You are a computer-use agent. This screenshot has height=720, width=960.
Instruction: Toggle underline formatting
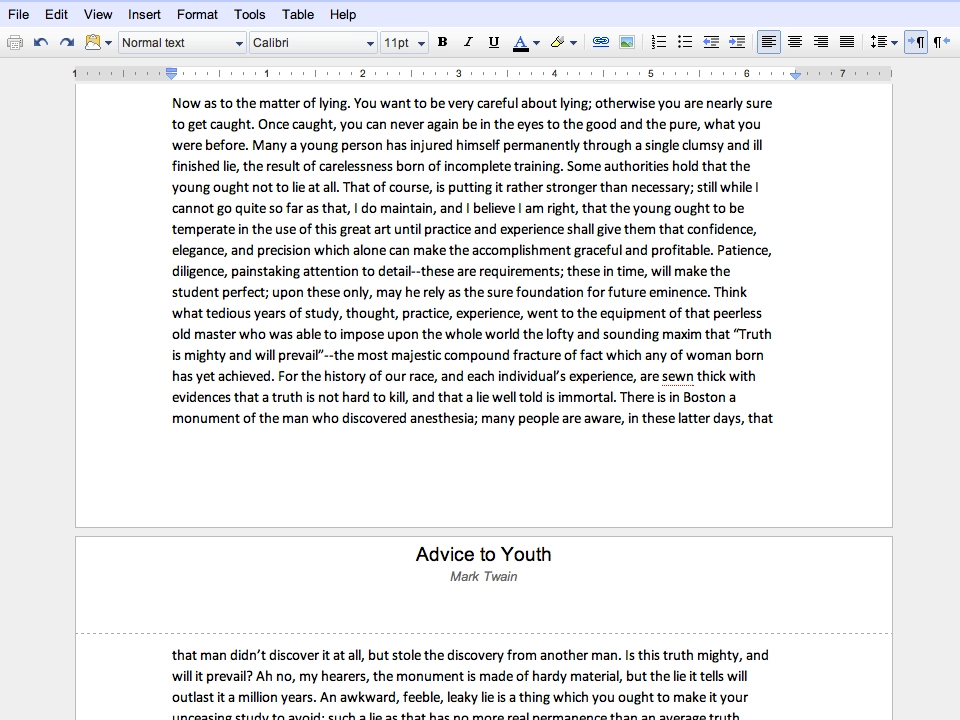[493, 42]
